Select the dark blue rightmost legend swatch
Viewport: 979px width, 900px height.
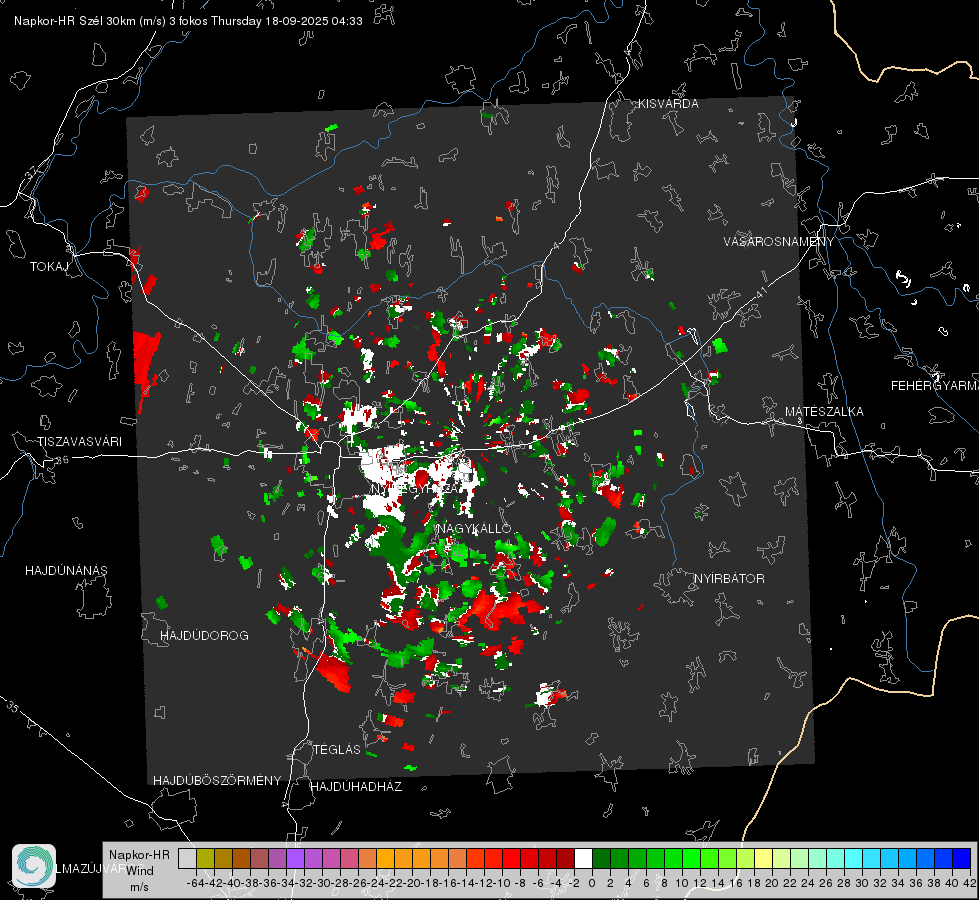tap(961, 858)
